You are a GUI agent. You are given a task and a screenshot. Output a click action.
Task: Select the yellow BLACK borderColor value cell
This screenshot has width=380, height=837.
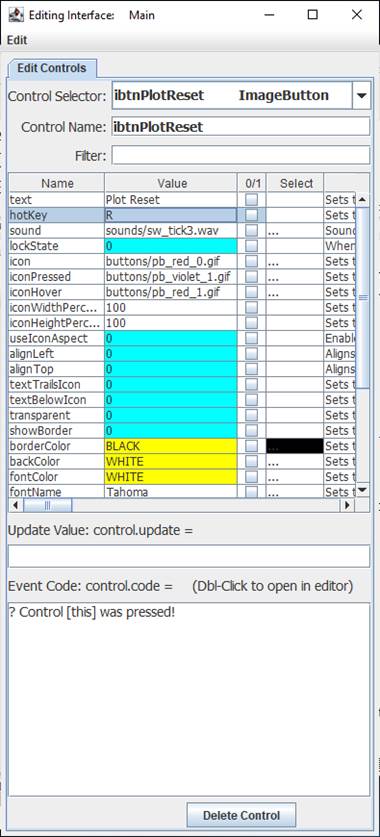[x=171, y=446]
